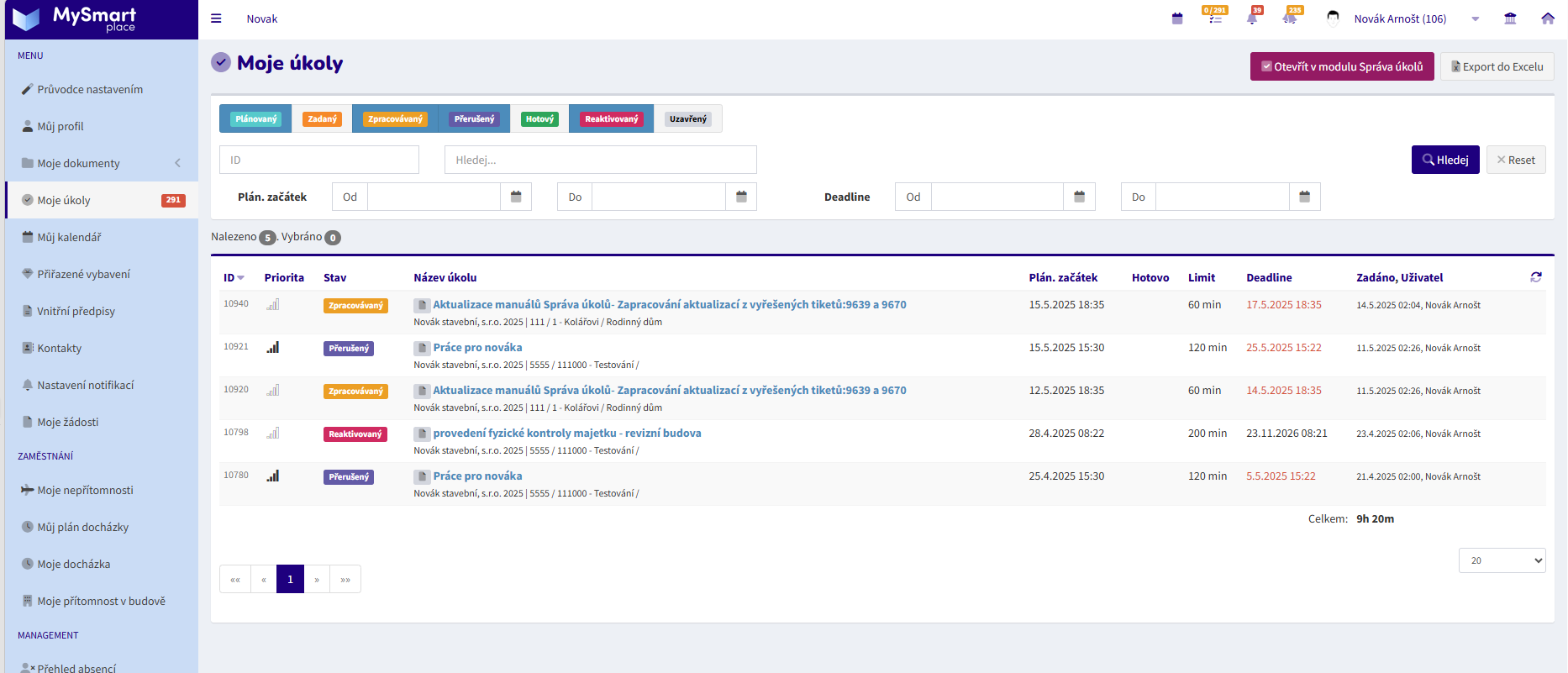The width and height of the screenshot is (1568, 673).
Task: Click the ID filter input field
Action: click(319, 160)
